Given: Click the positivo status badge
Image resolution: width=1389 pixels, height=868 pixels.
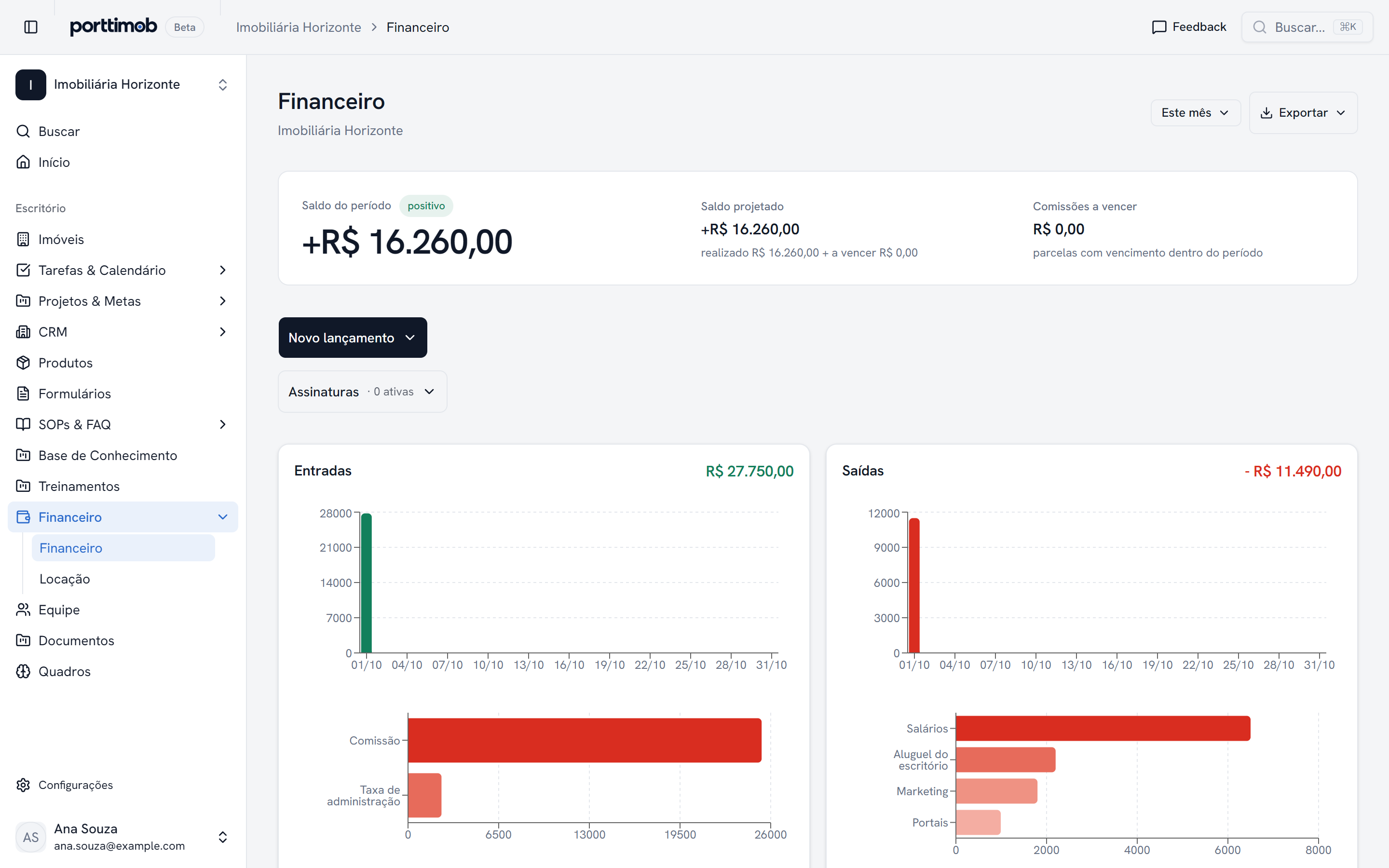Looking at the screenshot, I should click(x=426, y=205).
